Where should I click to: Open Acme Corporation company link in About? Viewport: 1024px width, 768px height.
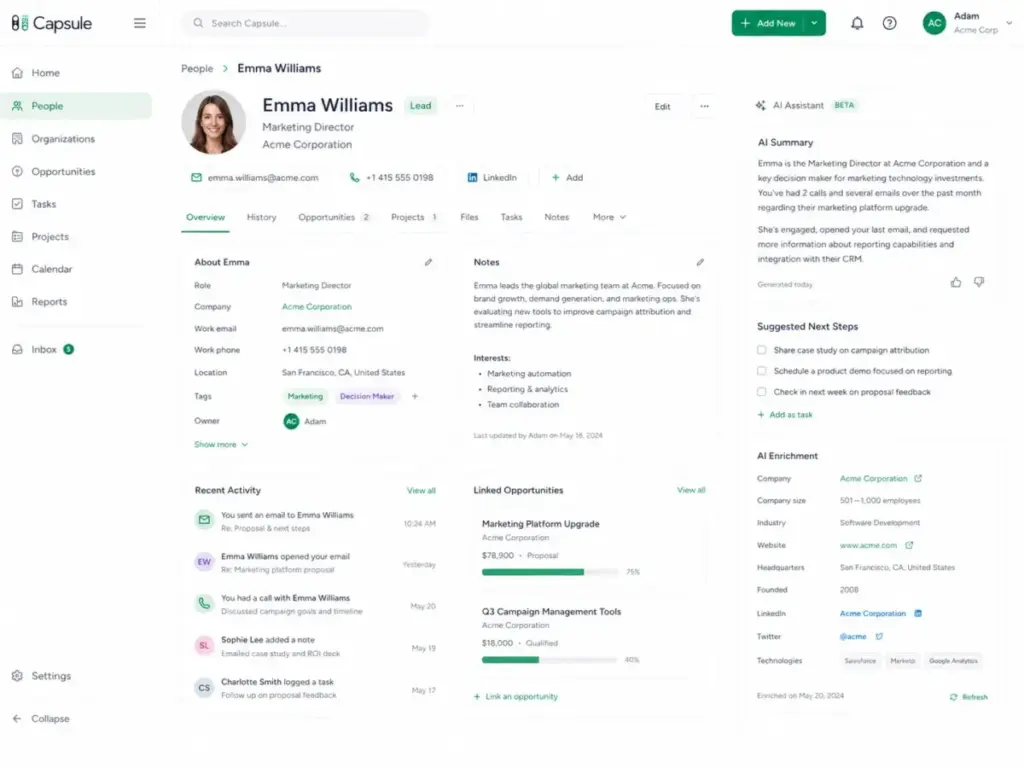coord(317,307)
